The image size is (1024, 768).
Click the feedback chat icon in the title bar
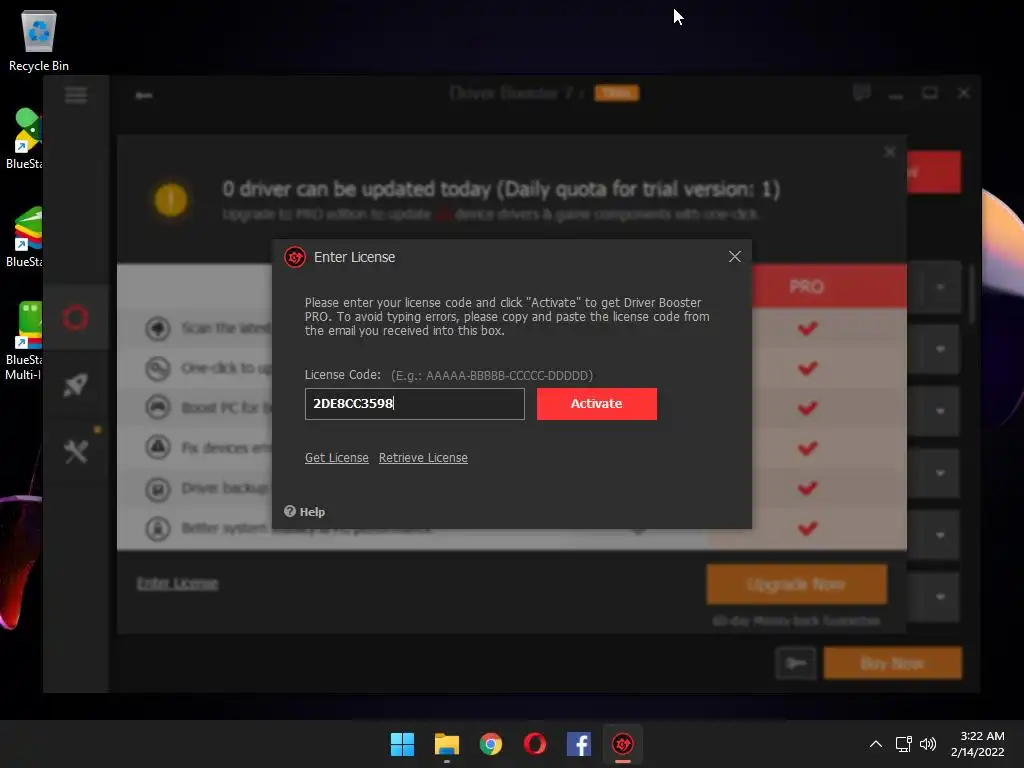click(861, 93)
